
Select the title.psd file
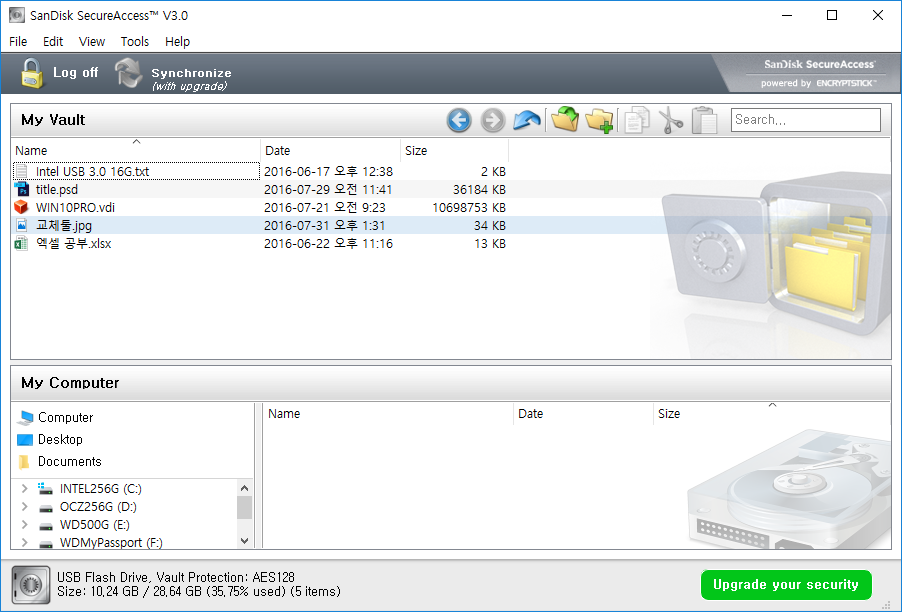pyautogui.click(x=57, y=189)
